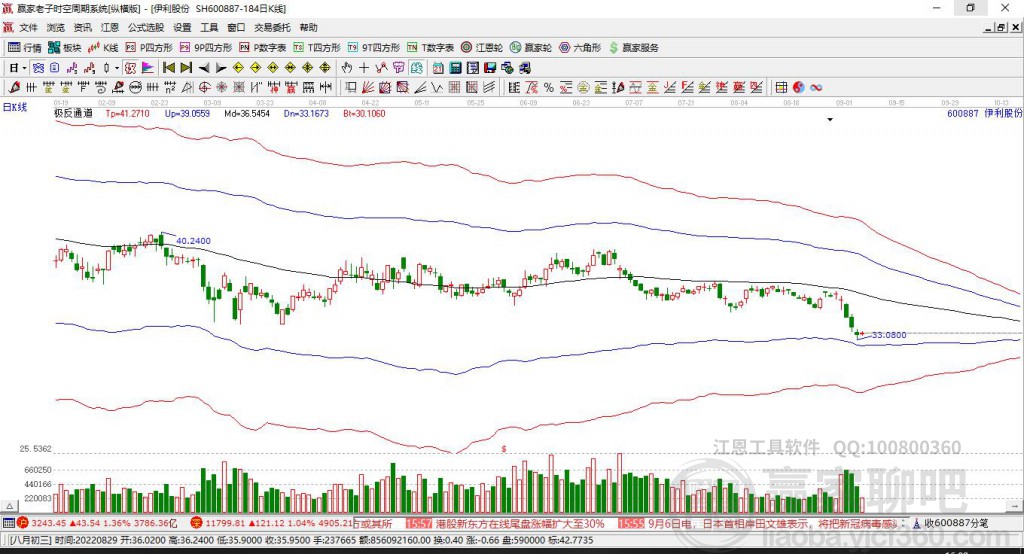Click the 极反通道 indicator label

(x=73, y=113)
